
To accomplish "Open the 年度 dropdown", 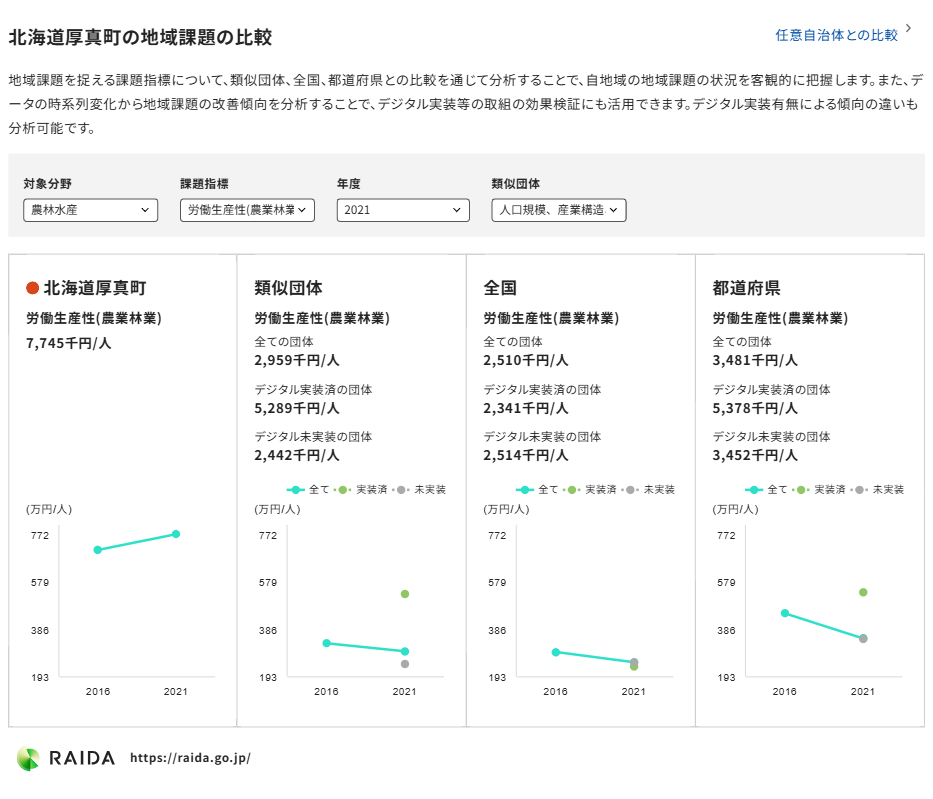I will [x=403, y=210].
